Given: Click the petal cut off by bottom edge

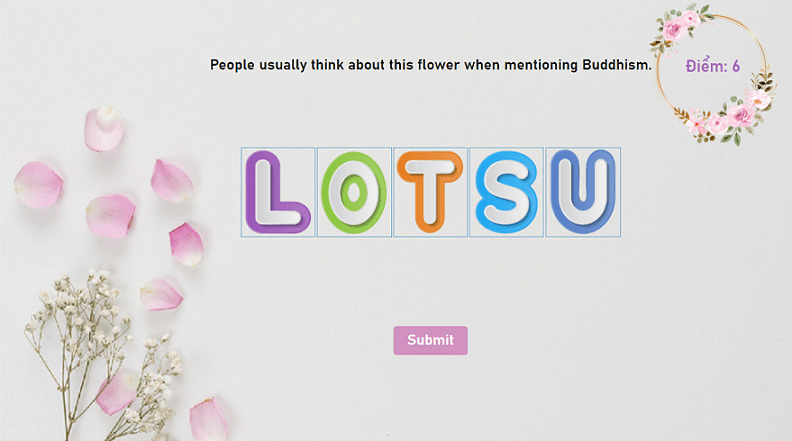Looking at the screenshot, I should pyautogui.click(x=209, y=419).
